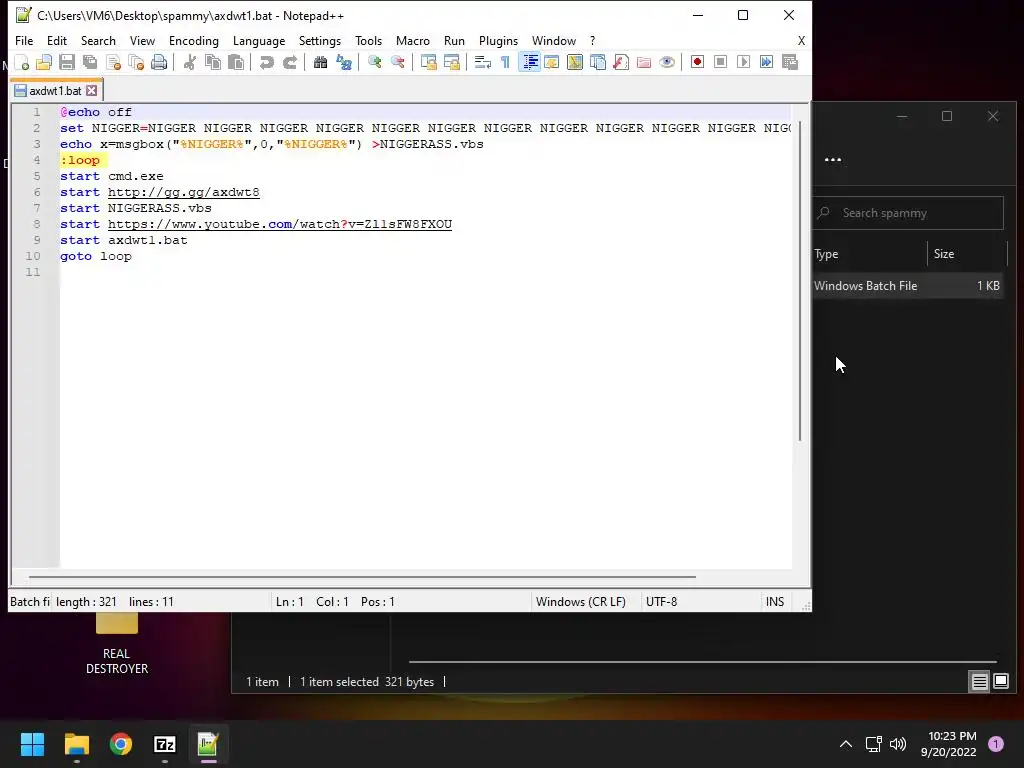Screen dimensions: 1024x768
Task: Click the Save Recorded Macro icon
Action: [790, 62]
